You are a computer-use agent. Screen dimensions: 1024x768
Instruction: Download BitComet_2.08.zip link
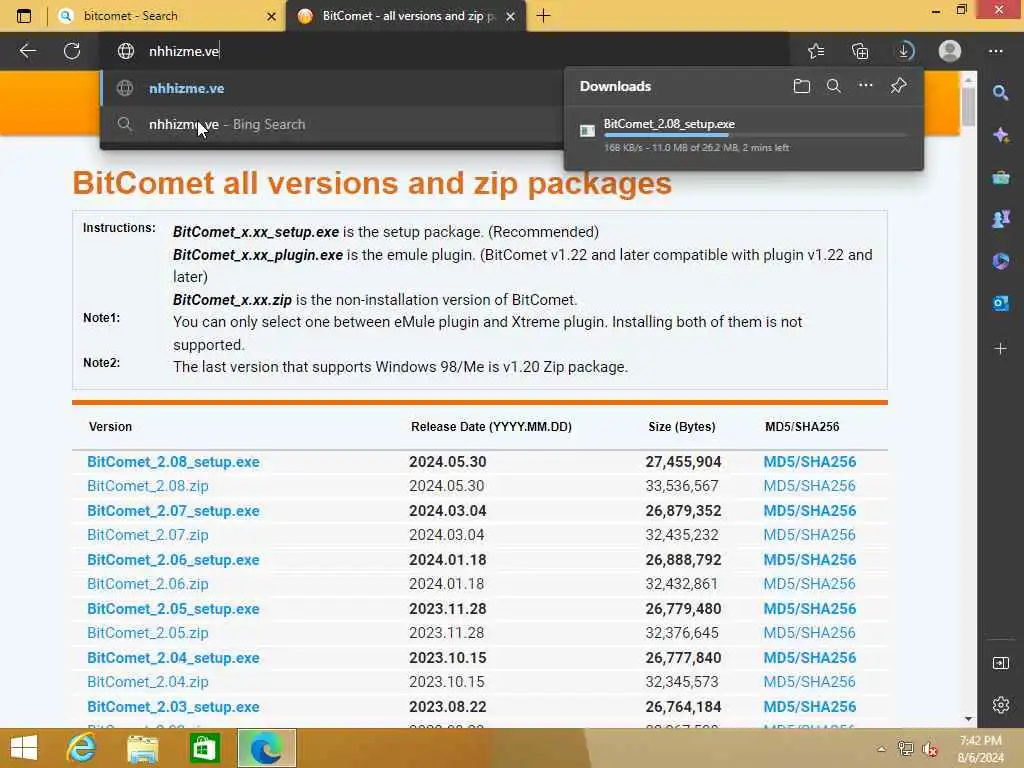[x=148, y=486]
